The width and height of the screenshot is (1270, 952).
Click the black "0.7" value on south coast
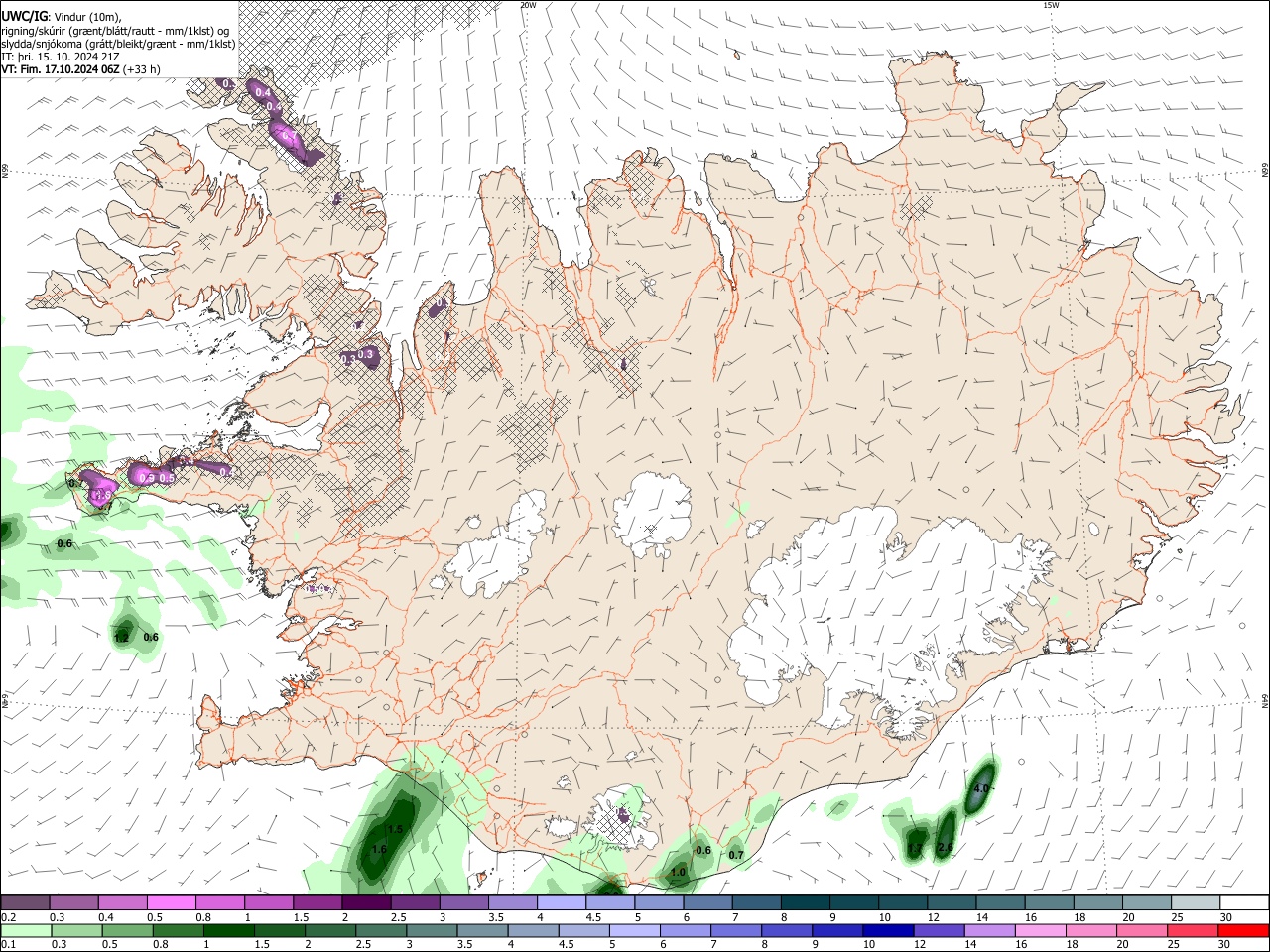coord(736,855)
